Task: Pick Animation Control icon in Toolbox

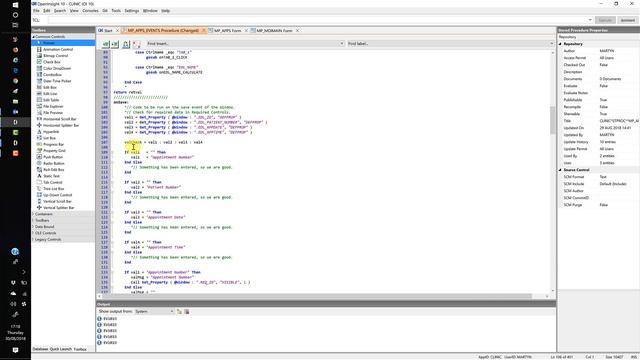Action: [x=39, y=49]
